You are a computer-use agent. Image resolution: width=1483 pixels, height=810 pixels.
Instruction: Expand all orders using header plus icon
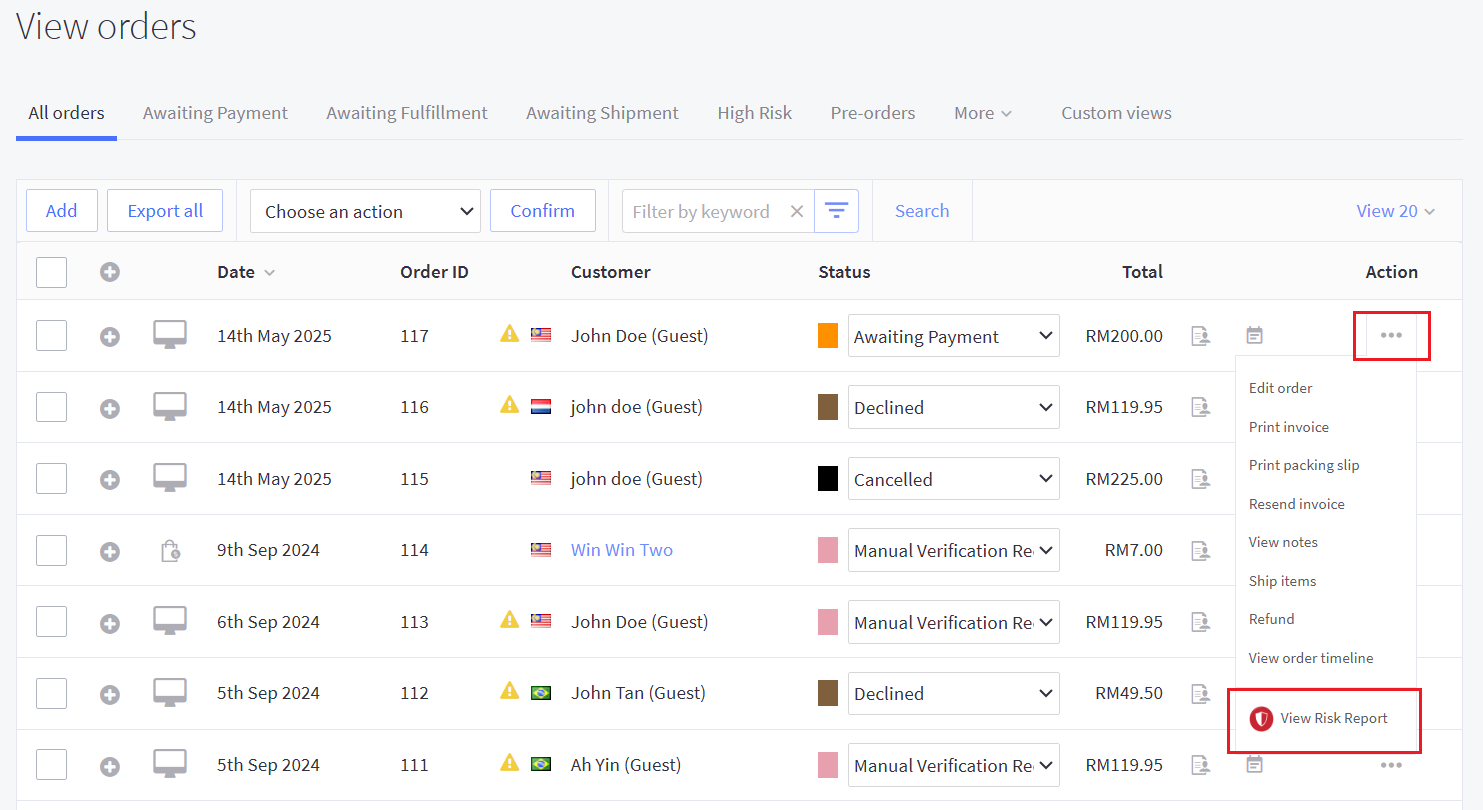point(110,272)
